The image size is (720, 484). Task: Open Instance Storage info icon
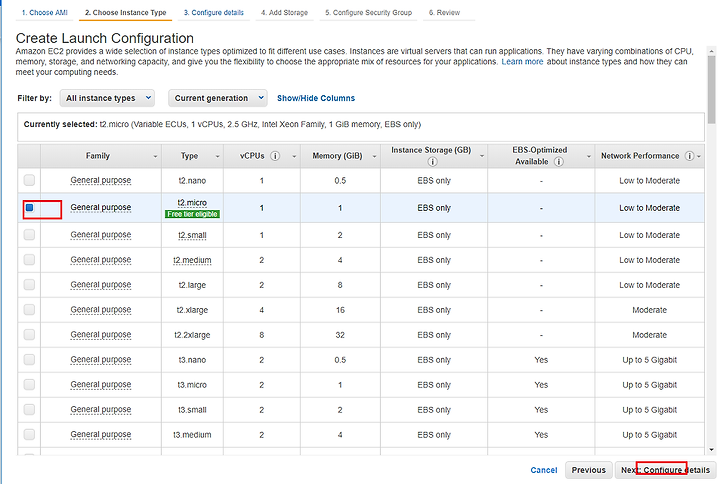(432, 162)
